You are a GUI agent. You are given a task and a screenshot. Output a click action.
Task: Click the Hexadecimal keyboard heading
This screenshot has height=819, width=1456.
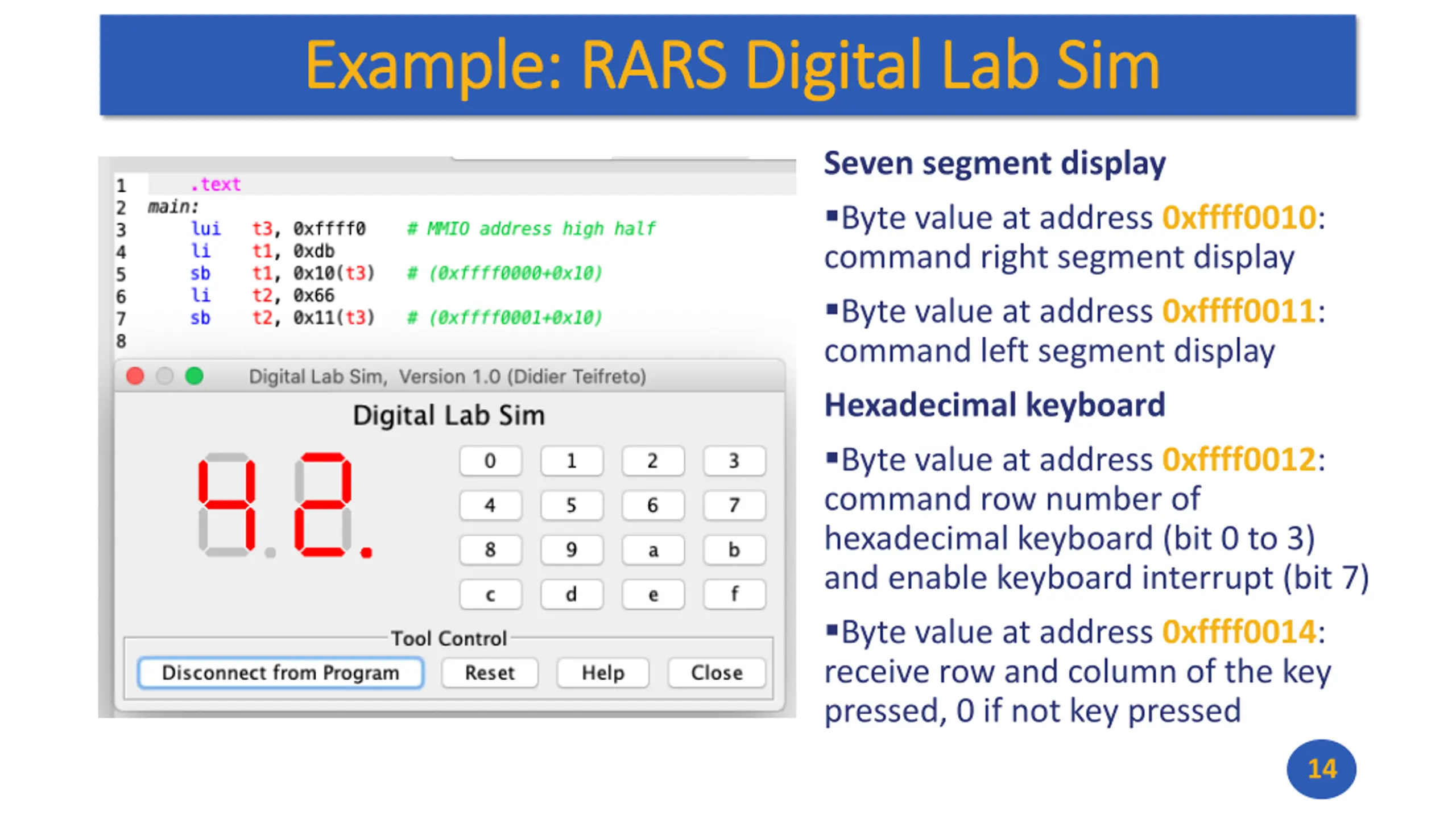[995, 405]
